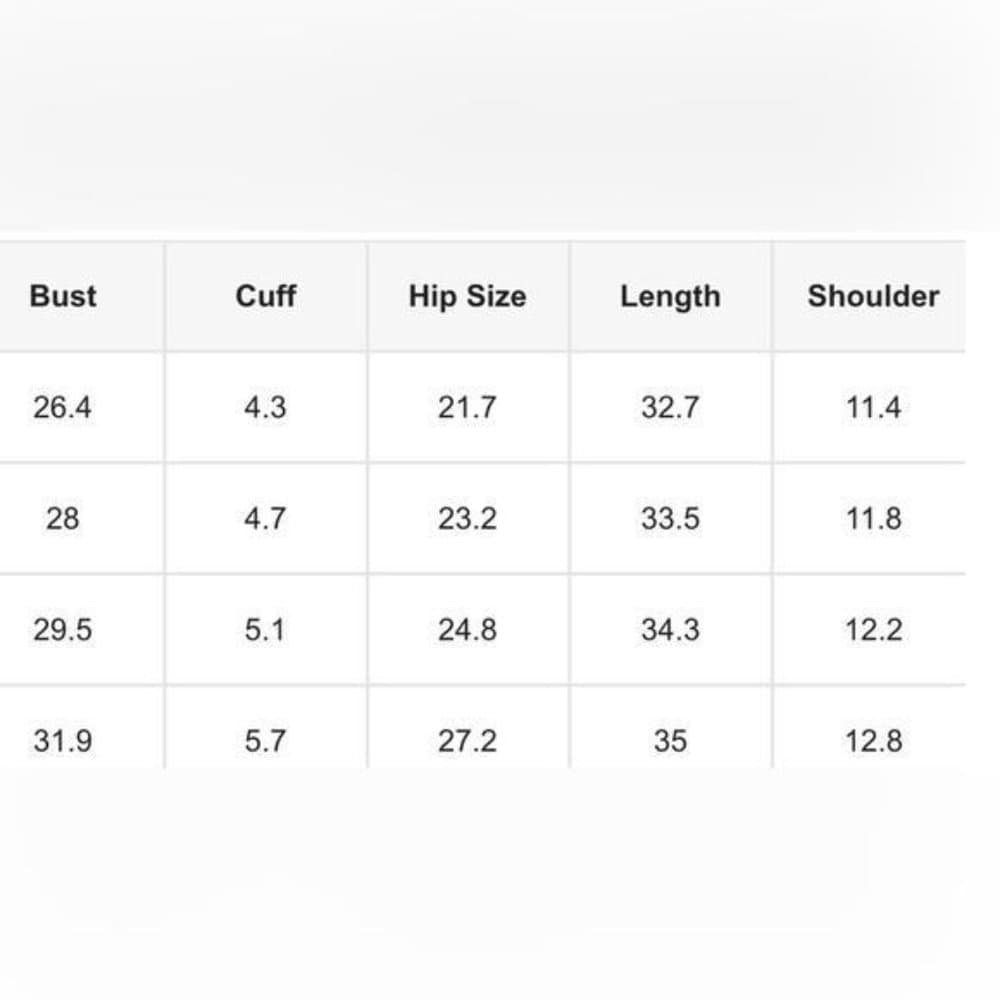Click hip size value 21.7
The width and height of the screenshot is (1000, 1000).
tap(467, 408)
